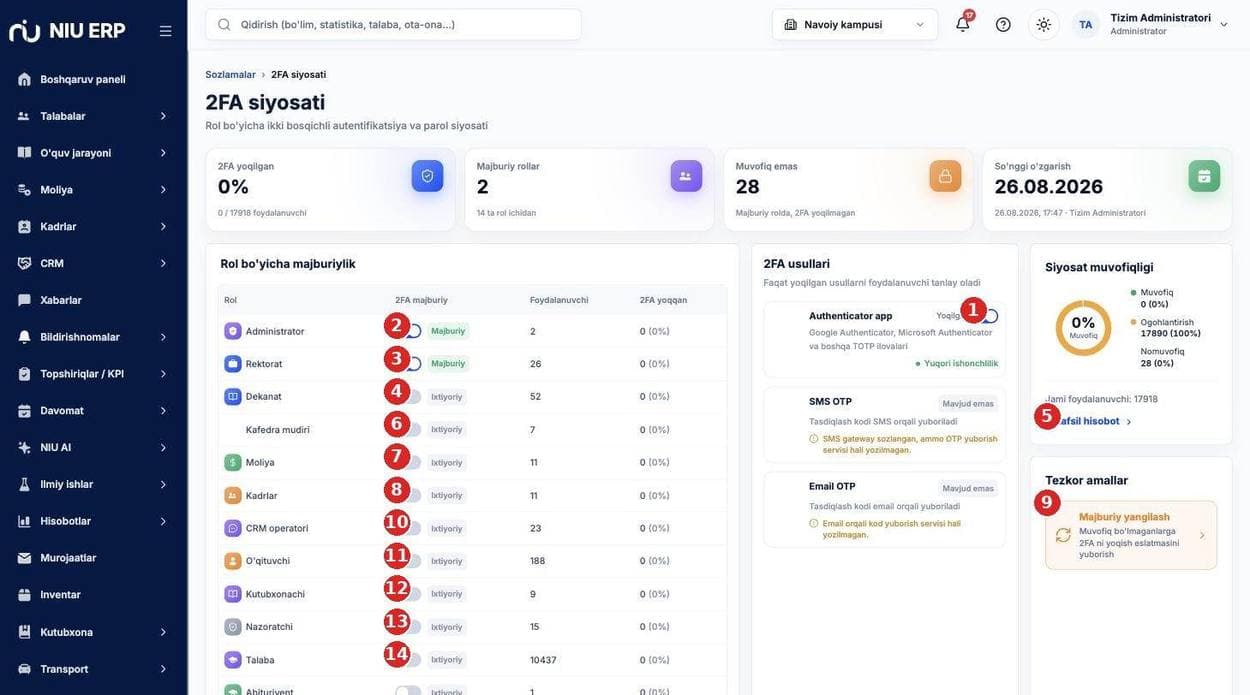Enable mandatory 2FA for O'qituvchi role
Screen dimensions: 1250x695
coord(409,561)
